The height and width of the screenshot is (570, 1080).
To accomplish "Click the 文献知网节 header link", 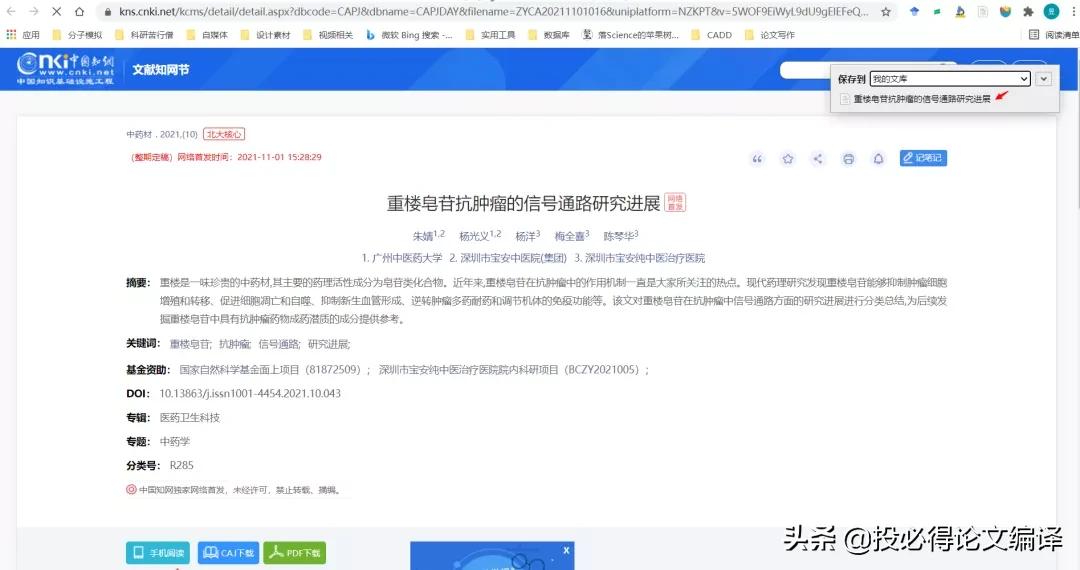I will [160, 70].
